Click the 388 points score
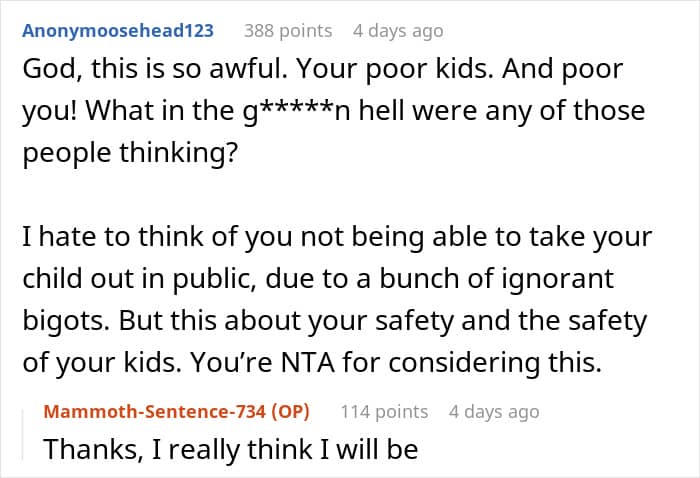The image size is (700, 478). [288, 30]
